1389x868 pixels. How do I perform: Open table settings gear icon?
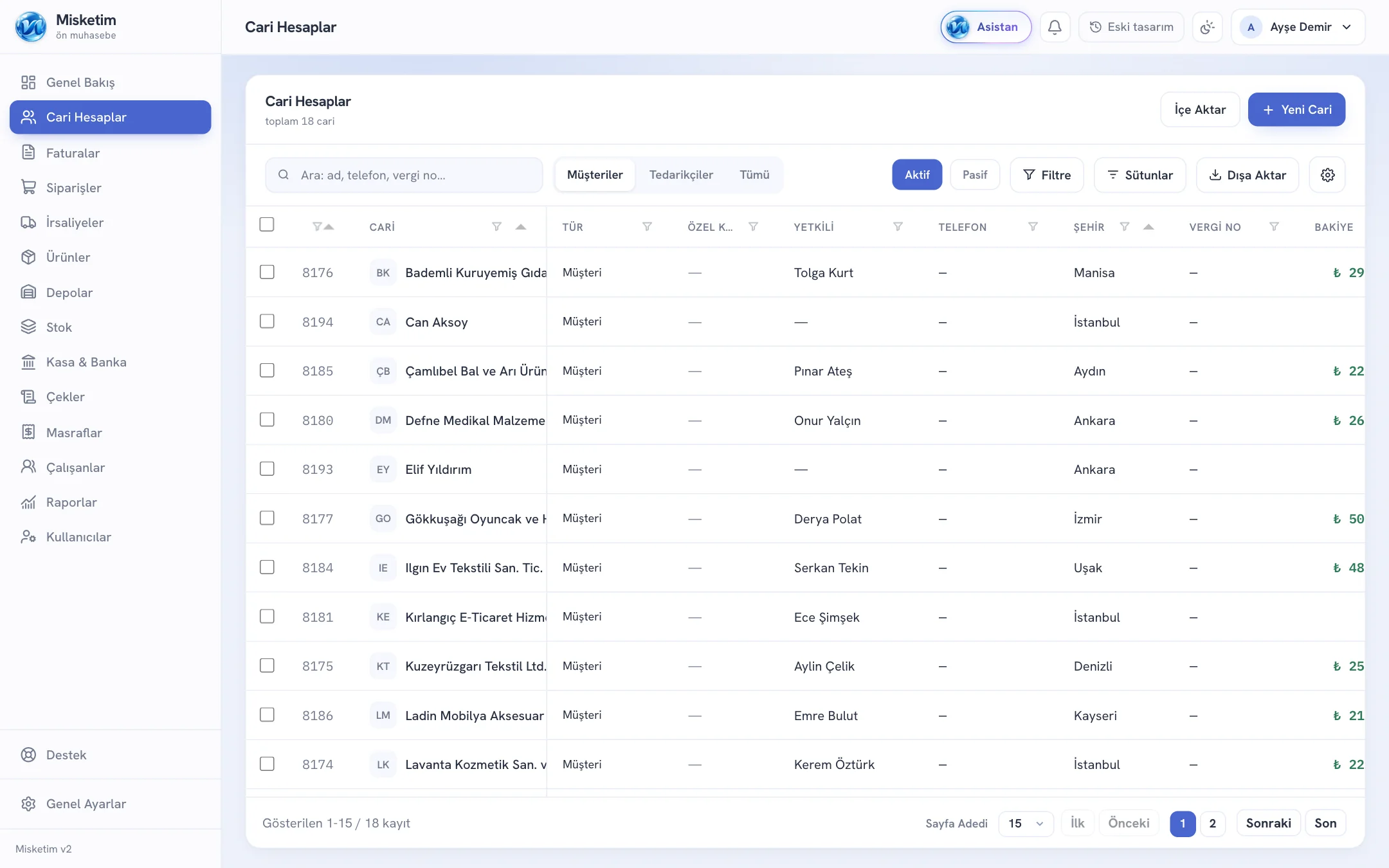tap(1327, 175)
